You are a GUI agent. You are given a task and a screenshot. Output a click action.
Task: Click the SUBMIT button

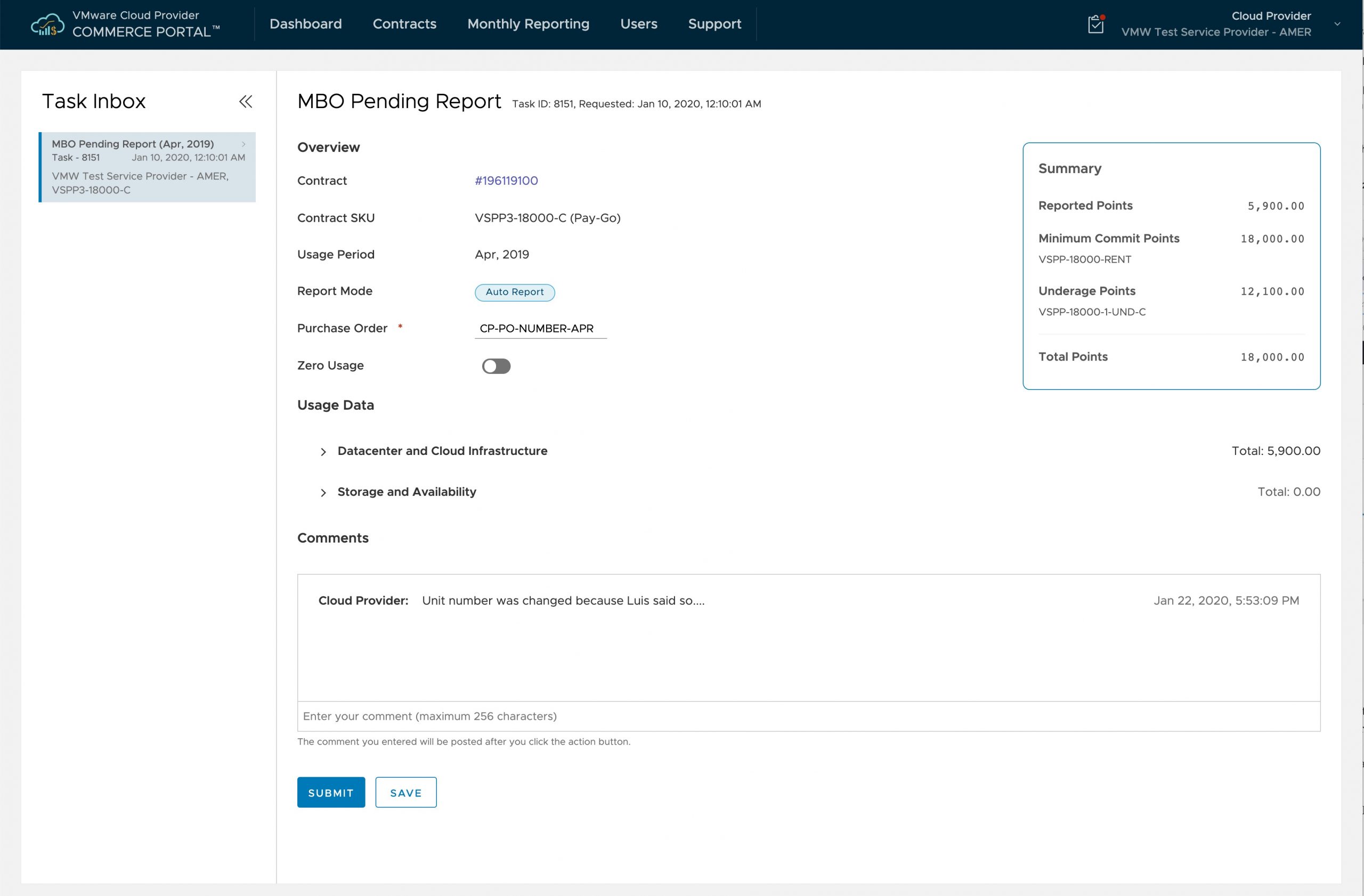click(331, 793)
